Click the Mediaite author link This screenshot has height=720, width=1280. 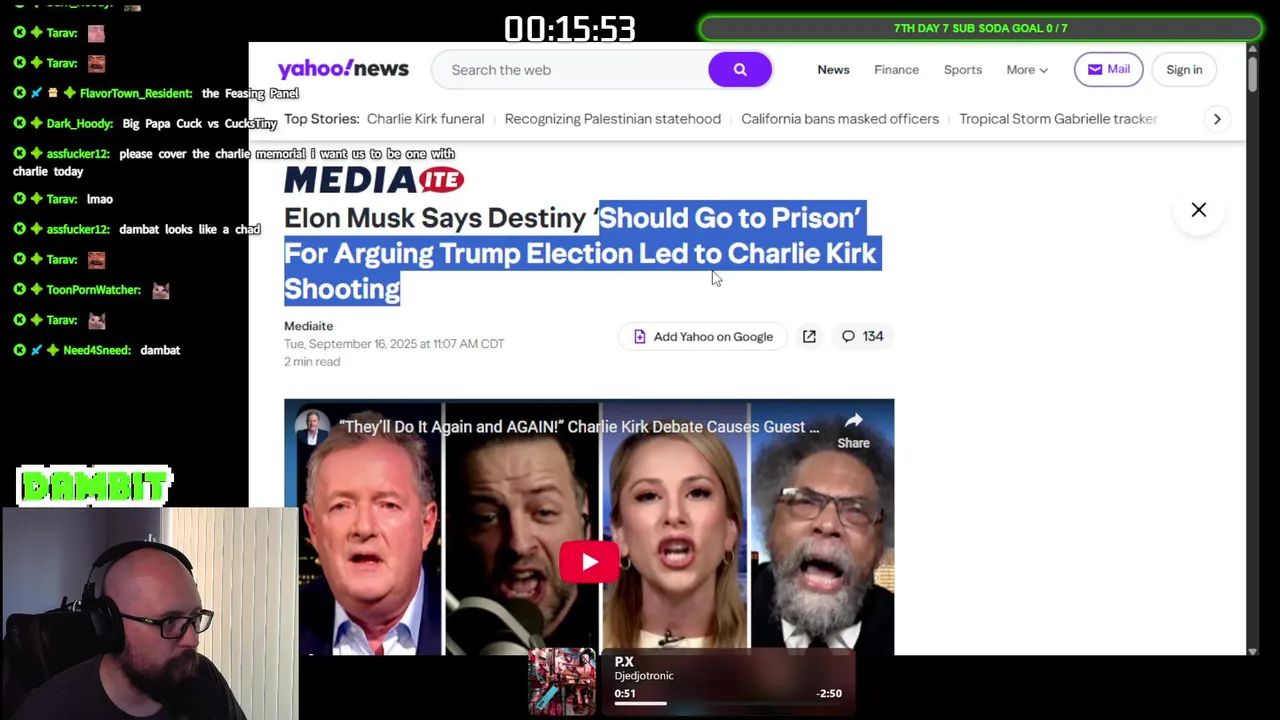308,326
